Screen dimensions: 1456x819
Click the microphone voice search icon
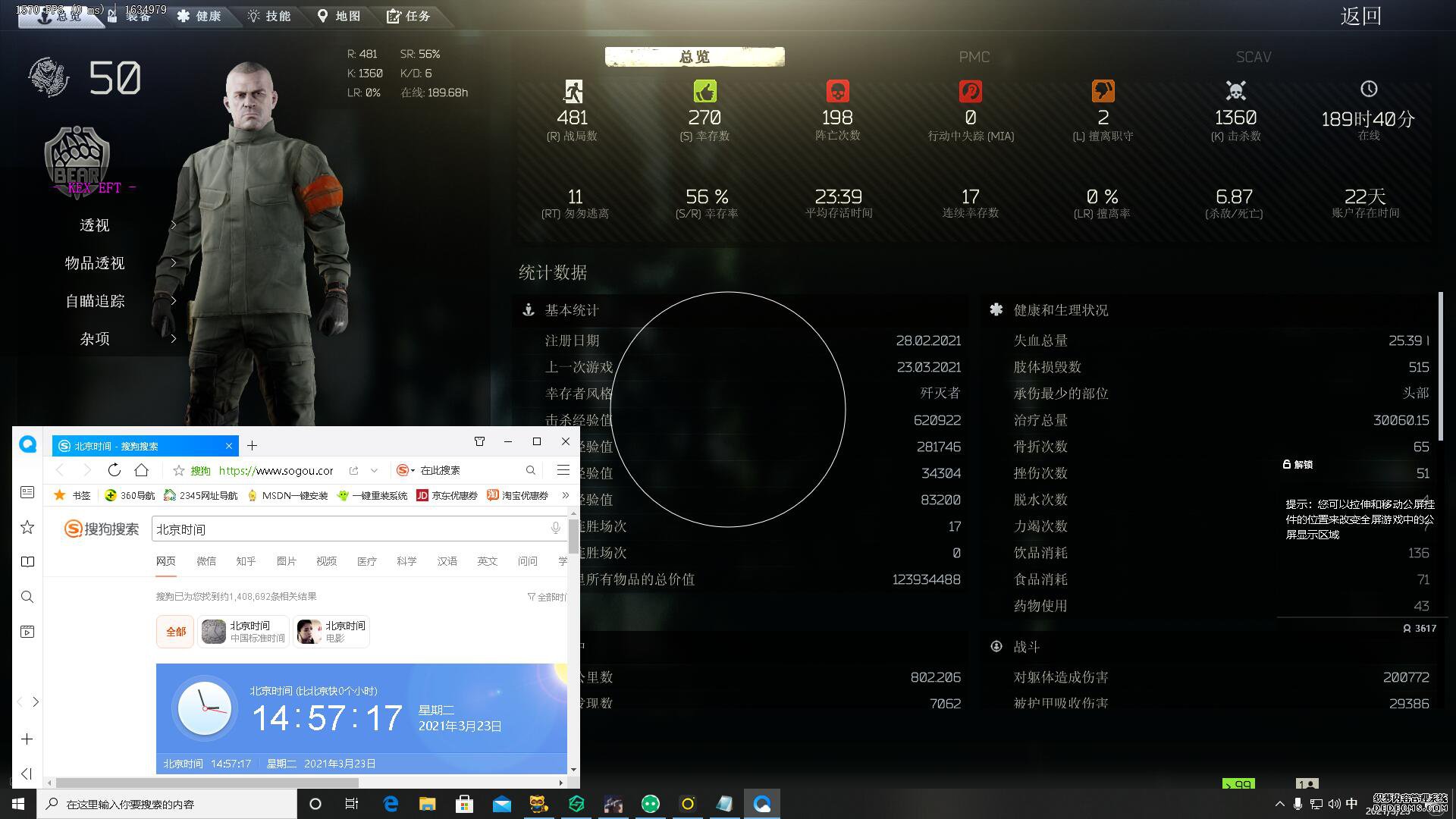click(x=556, y=529)
